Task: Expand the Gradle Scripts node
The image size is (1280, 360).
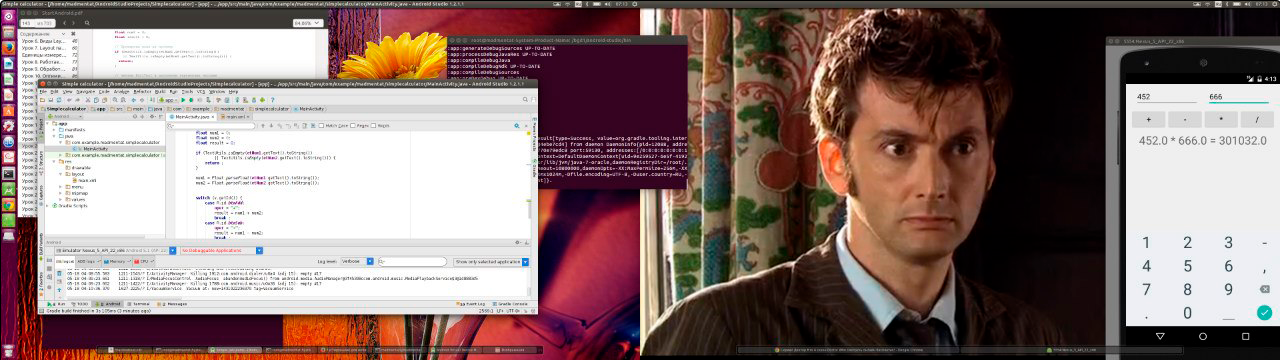Action: click(47, 206)
